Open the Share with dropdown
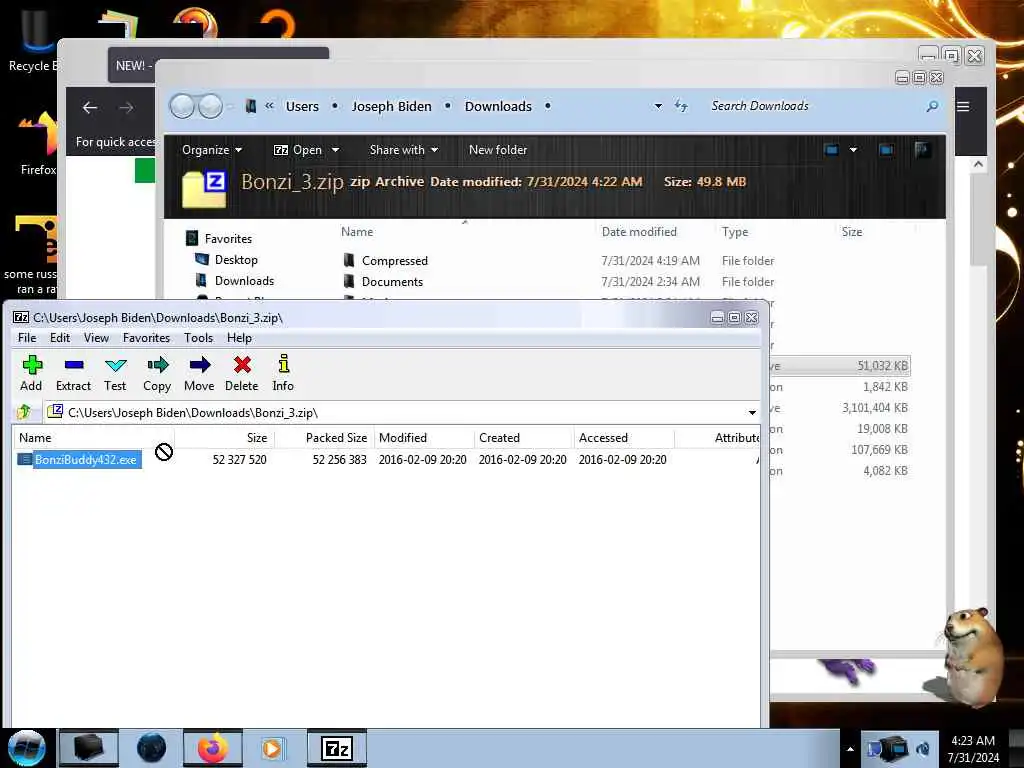1024x768 pixels. click(x=404, y=150)
